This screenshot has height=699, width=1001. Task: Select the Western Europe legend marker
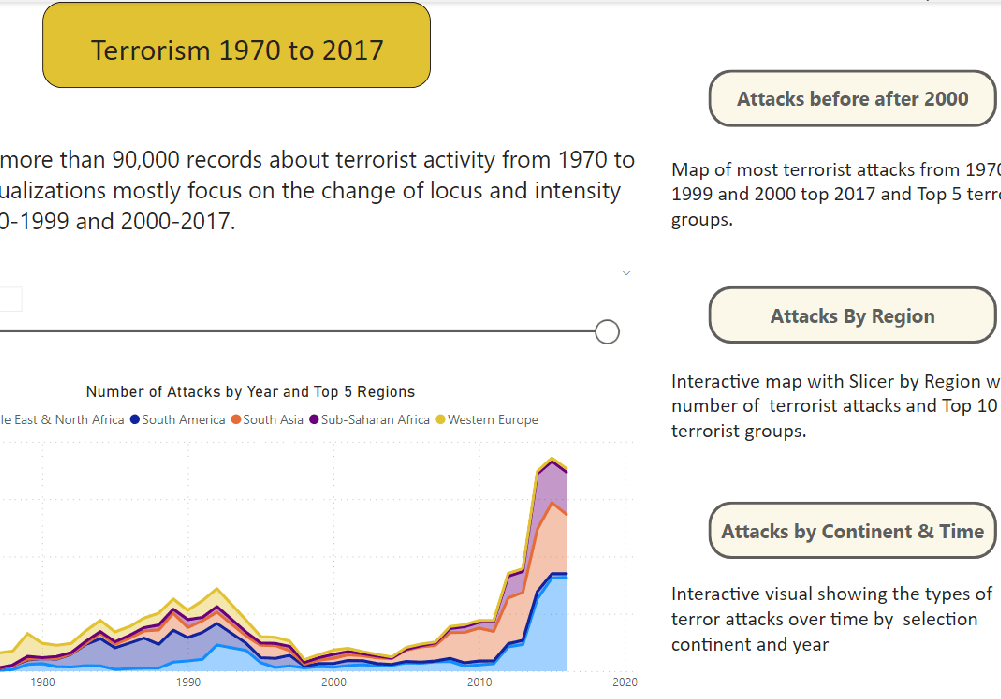tap(440, 419)
